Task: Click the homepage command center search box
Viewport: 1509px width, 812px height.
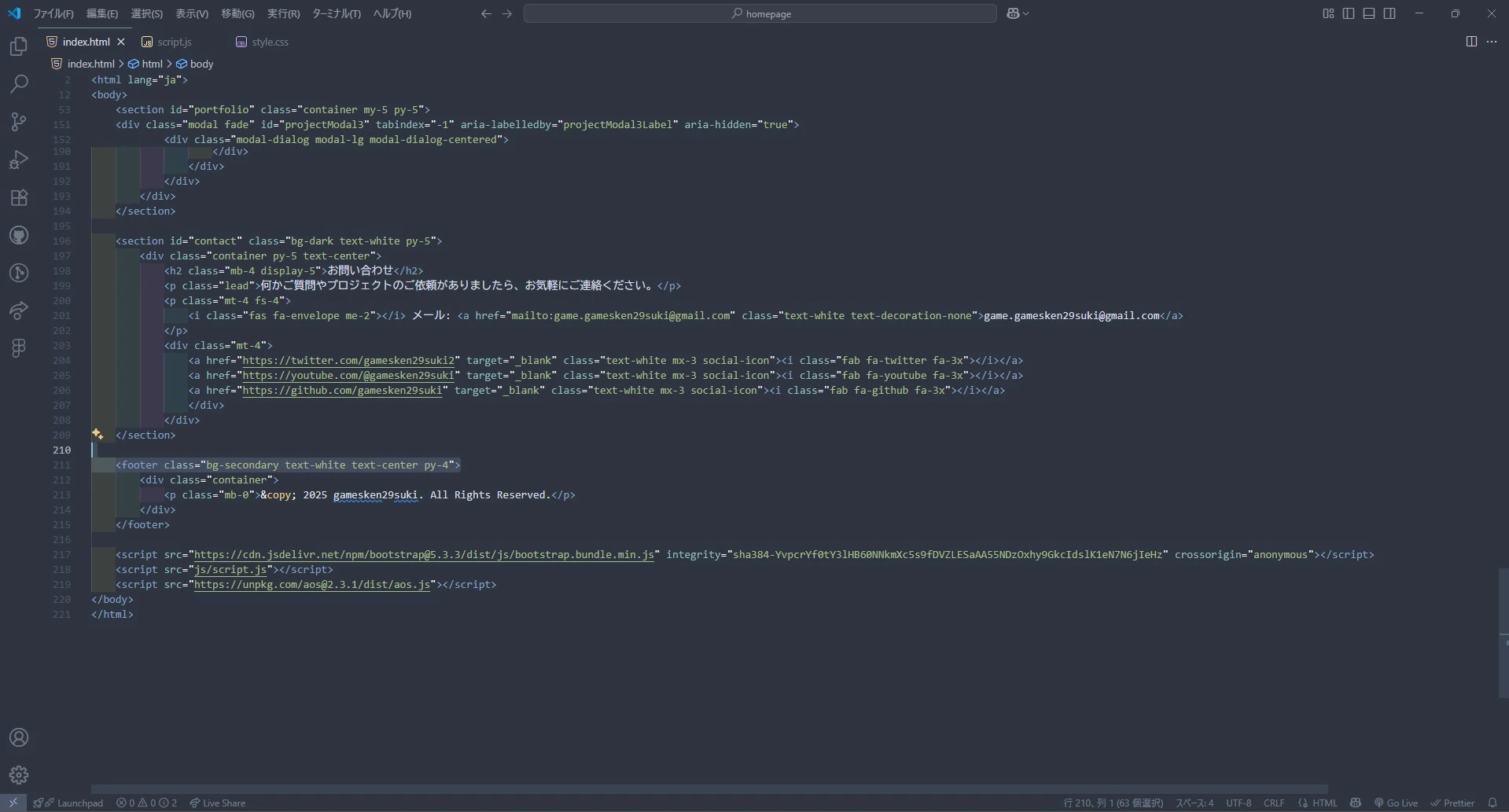Action: pos(760,13)
